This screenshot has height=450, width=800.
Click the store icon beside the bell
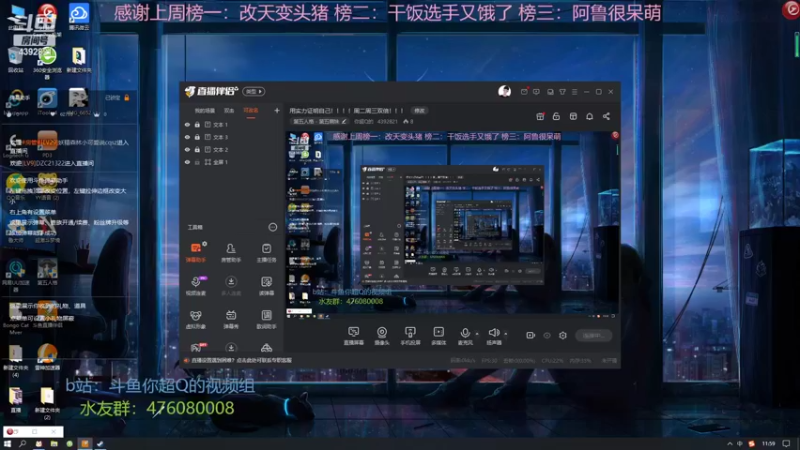573,116
